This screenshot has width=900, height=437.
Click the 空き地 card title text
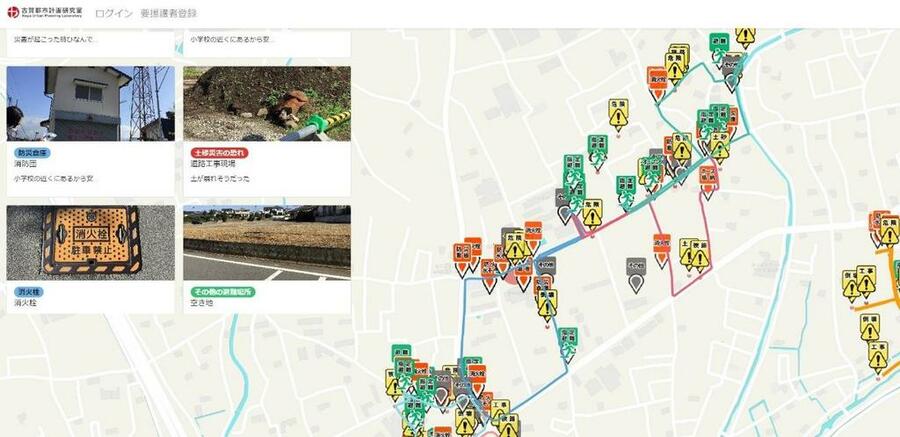click(x=202, y=303)
